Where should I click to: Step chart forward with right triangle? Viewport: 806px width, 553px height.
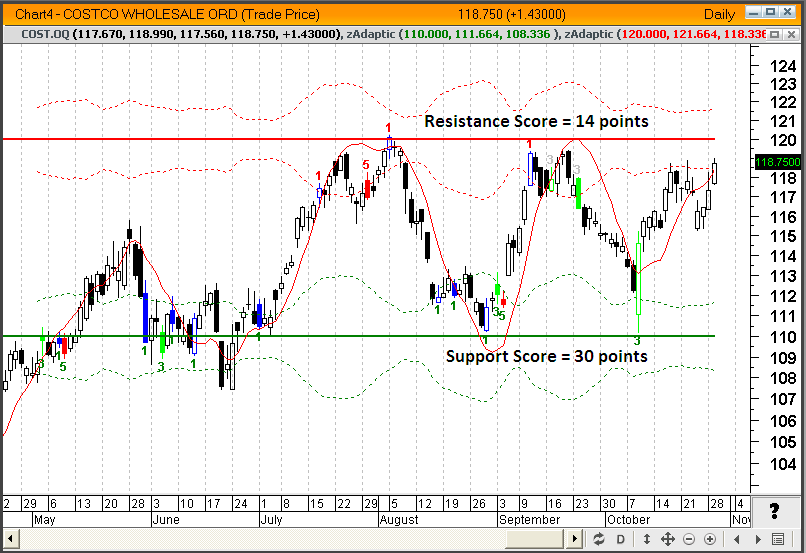(758, 539)
